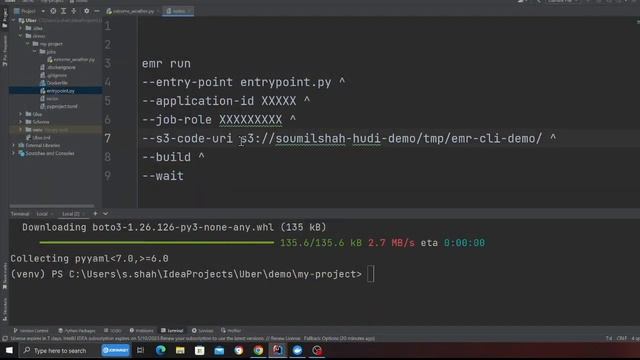Collapse the my-project folder
640x360 pixels.
pyautogui.click(x=28, y=44)
